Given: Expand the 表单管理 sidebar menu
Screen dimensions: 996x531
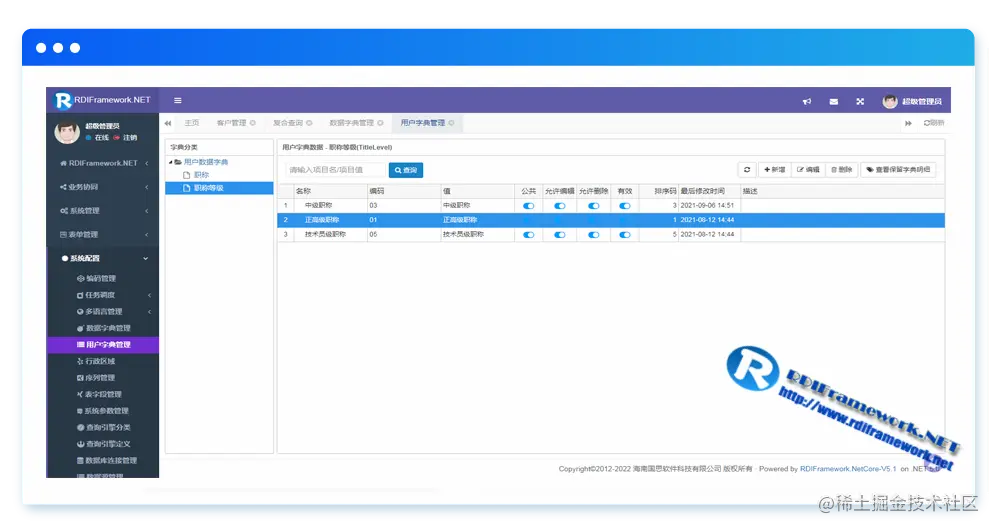Looking at the screenshot, I should pyautogui.click(x=103, y=235).
